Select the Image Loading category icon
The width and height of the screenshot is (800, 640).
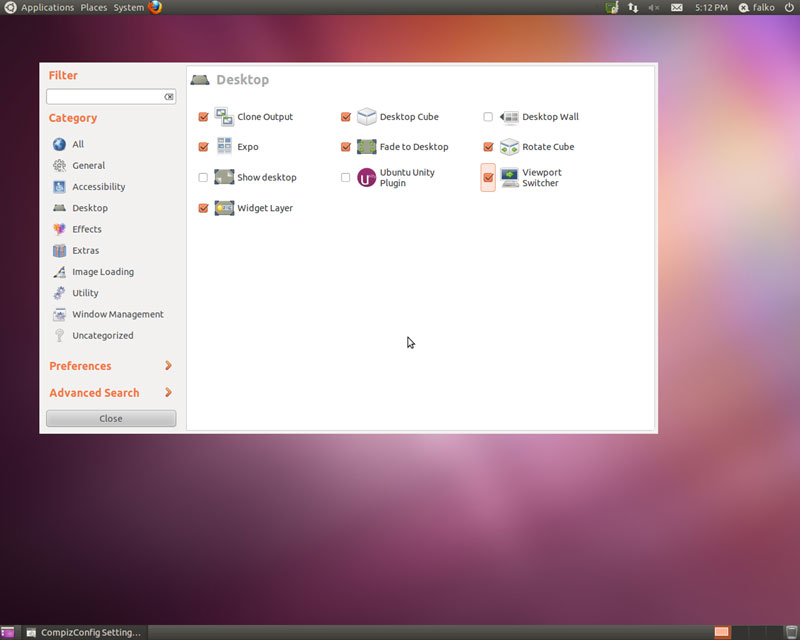(59, 272)
